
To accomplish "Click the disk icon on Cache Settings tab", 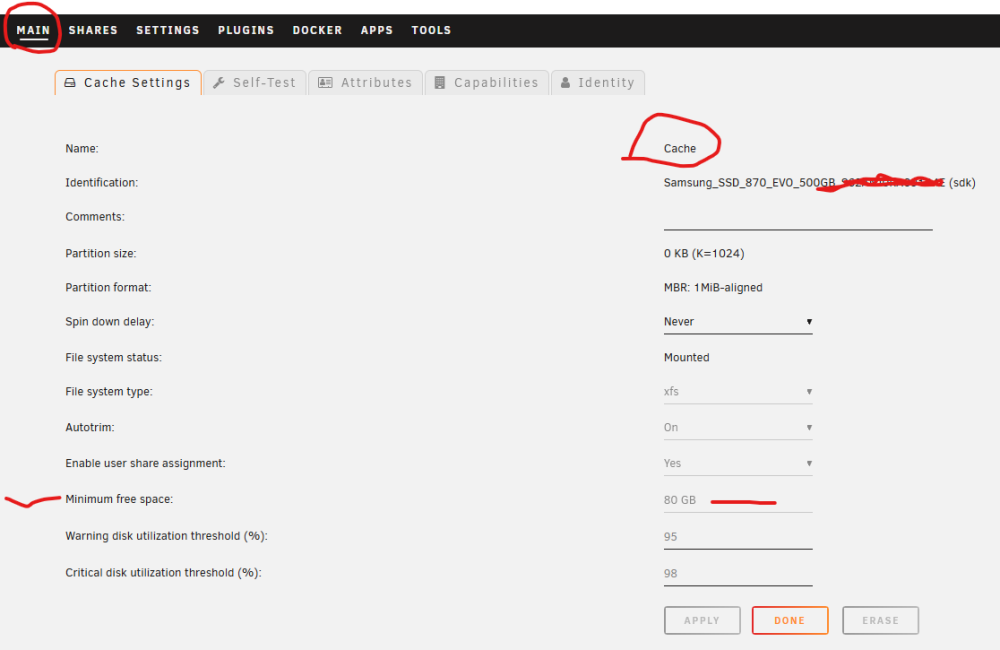I will [x=70, y=83].
